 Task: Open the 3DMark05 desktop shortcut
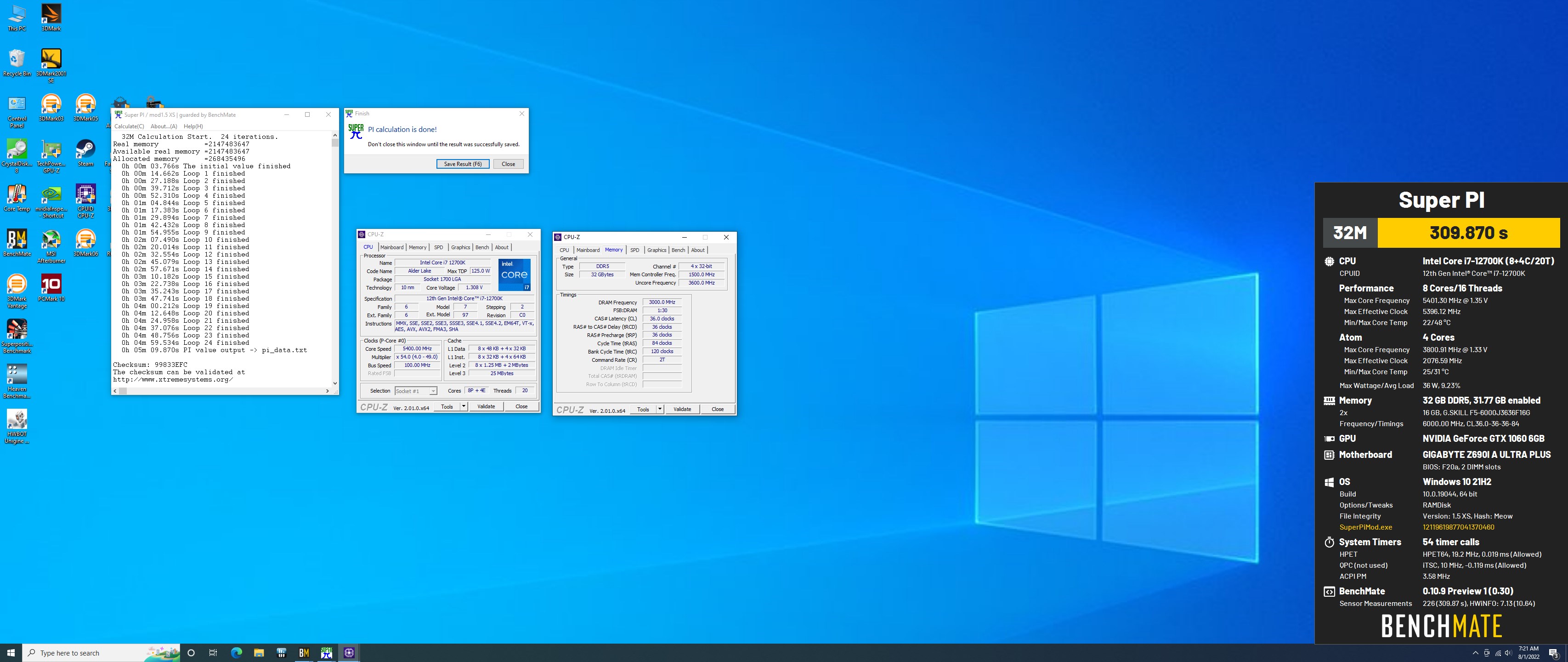point(86,108)
